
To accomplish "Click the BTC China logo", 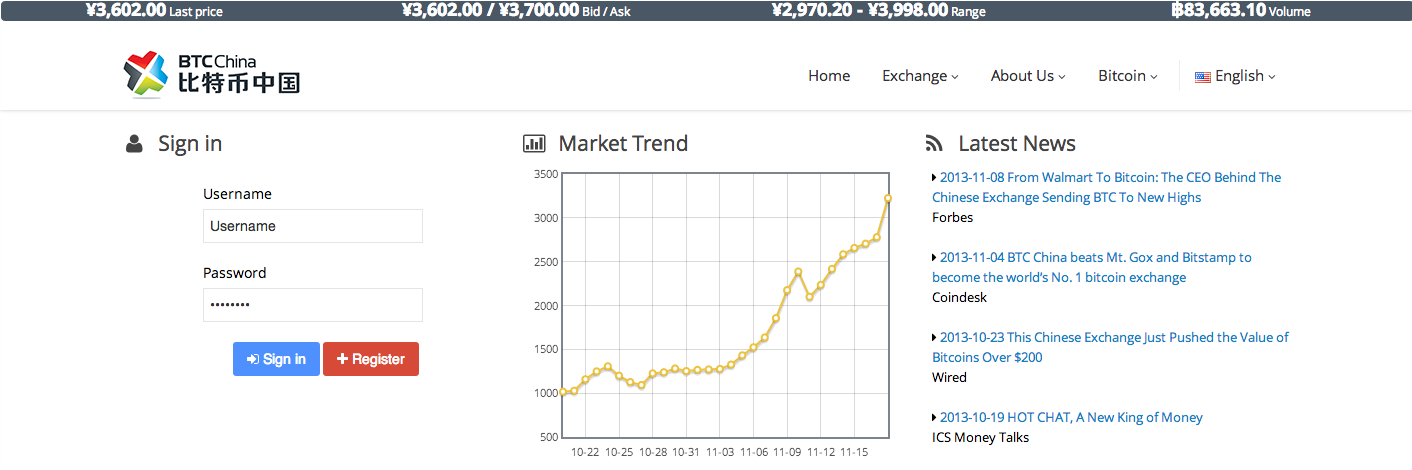I will (212, 75).
